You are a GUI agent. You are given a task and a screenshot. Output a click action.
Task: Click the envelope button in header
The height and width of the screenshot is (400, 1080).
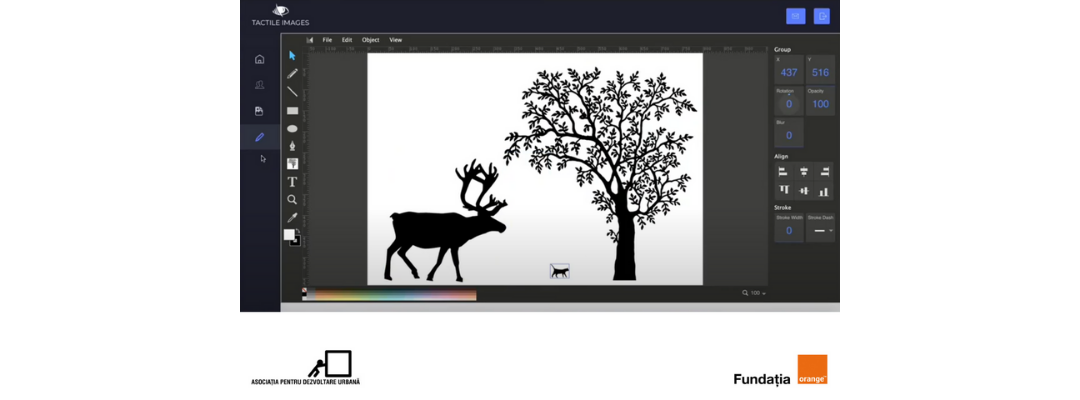[x=795, y=15]
